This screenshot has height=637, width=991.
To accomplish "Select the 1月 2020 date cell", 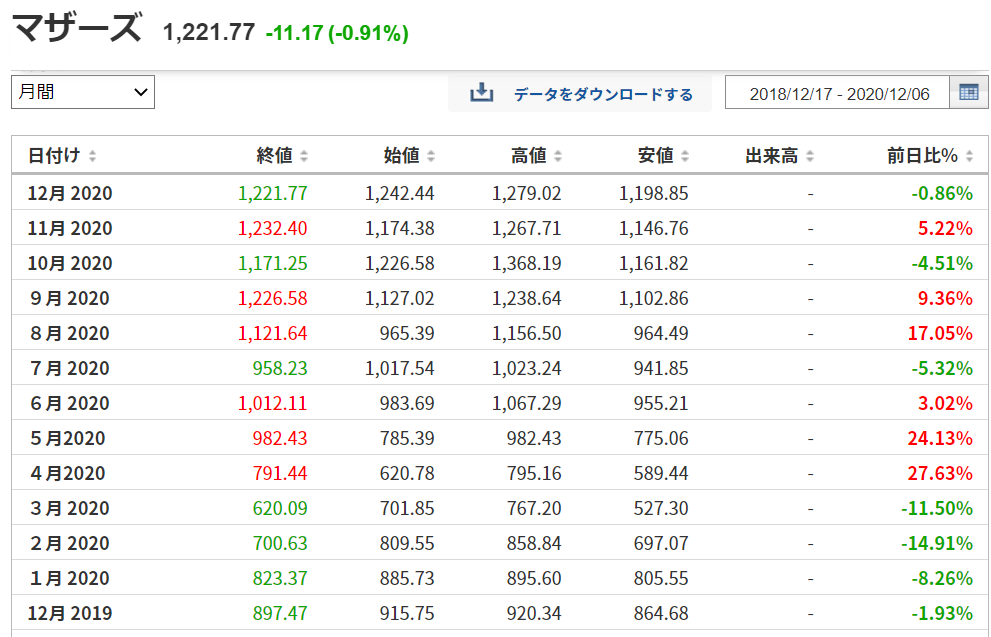I will [x=70, y=578].
